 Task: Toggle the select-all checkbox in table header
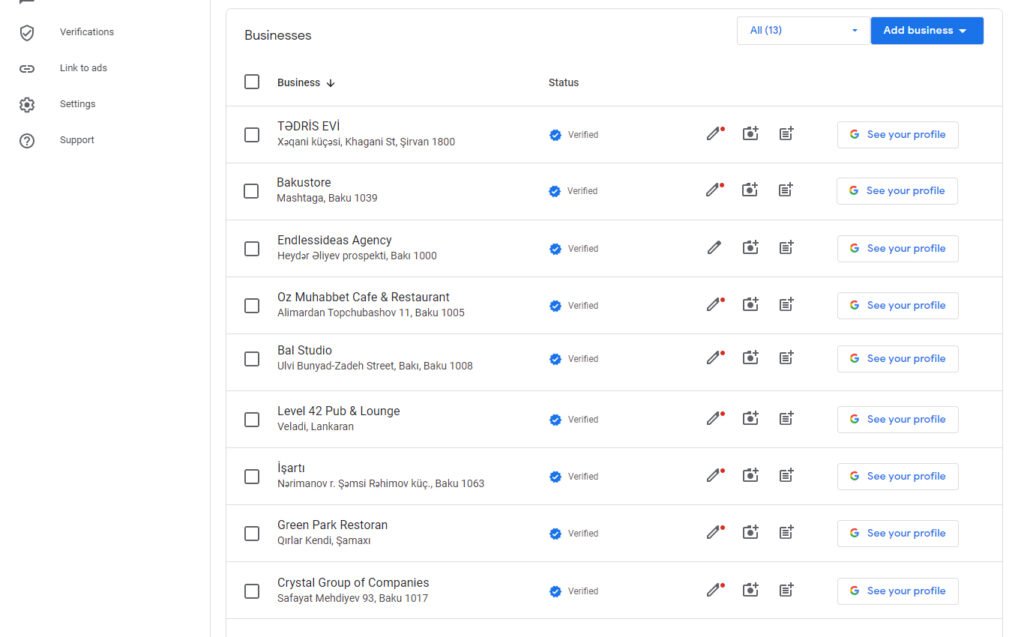[252, 82]
